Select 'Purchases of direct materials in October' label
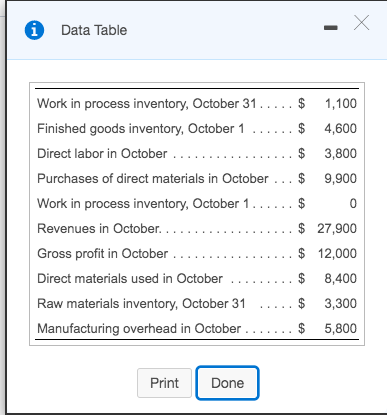387x415 pixels. click(x=153, y=179)
